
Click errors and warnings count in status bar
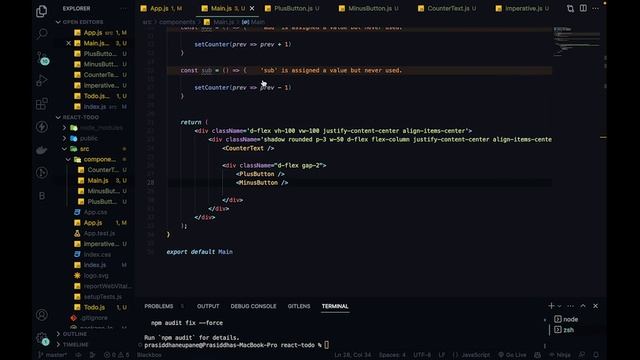coord(117,355)
